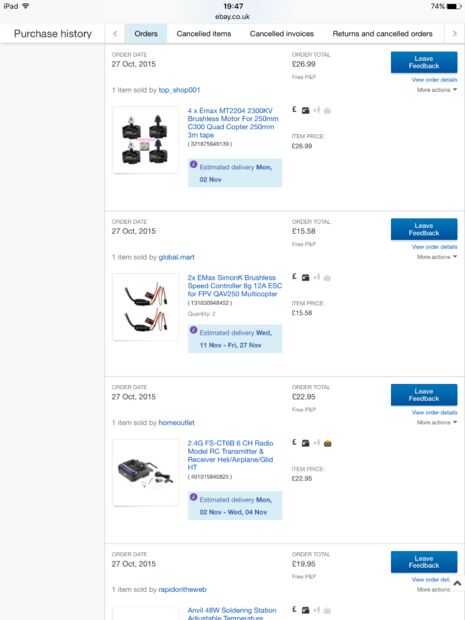Click info icon in motor delivery estimate
The width and height of the screenshot is (465, 620).
pyautogui.click(x=193, y=164)
